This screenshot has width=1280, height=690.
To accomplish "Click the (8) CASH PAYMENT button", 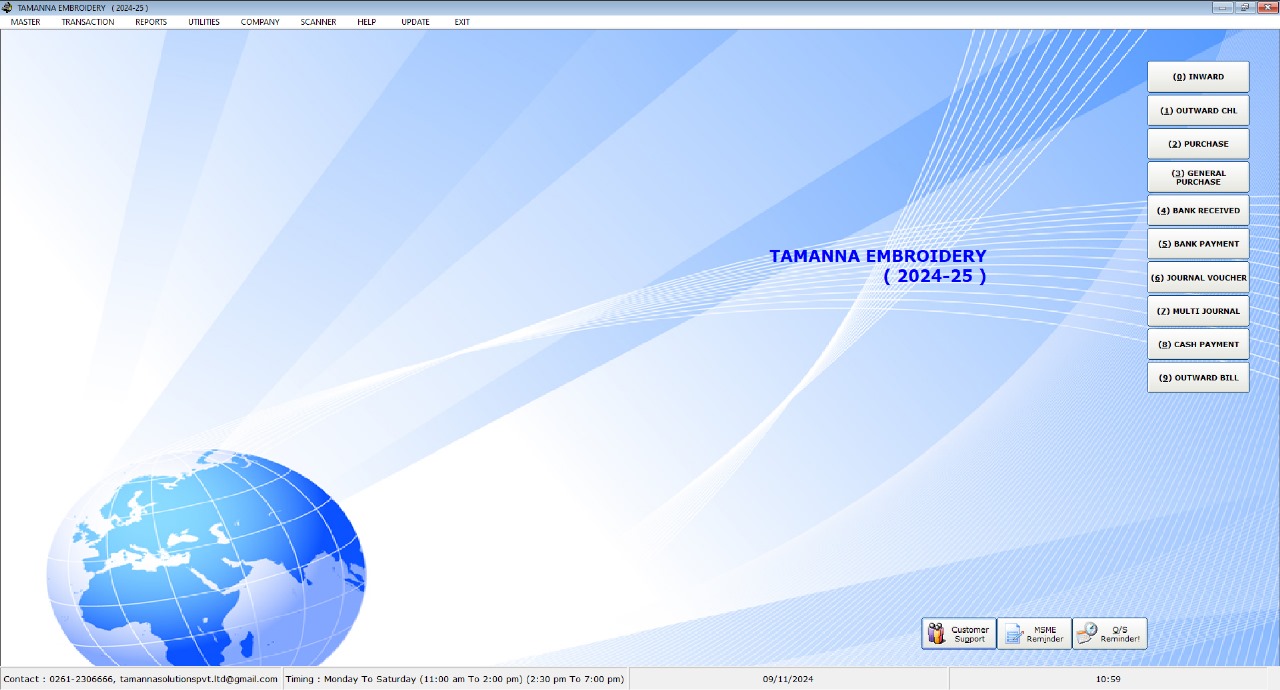I will coord(1198,344).
